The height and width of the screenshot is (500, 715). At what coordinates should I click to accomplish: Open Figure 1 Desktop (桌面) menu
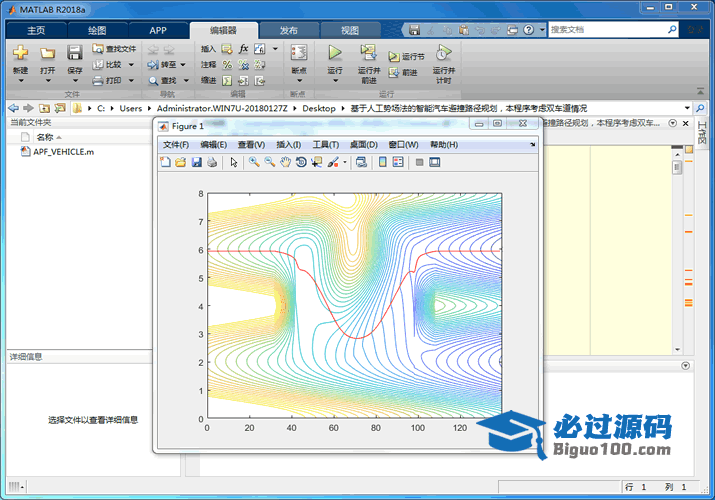click(363, 144)
